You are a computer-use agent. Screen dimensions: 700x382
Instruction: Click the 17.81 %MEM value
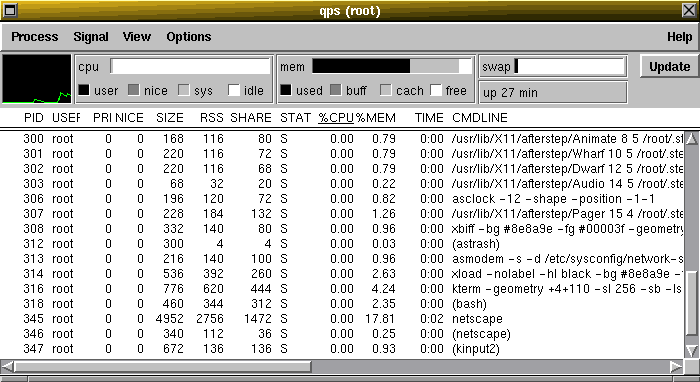381,319
